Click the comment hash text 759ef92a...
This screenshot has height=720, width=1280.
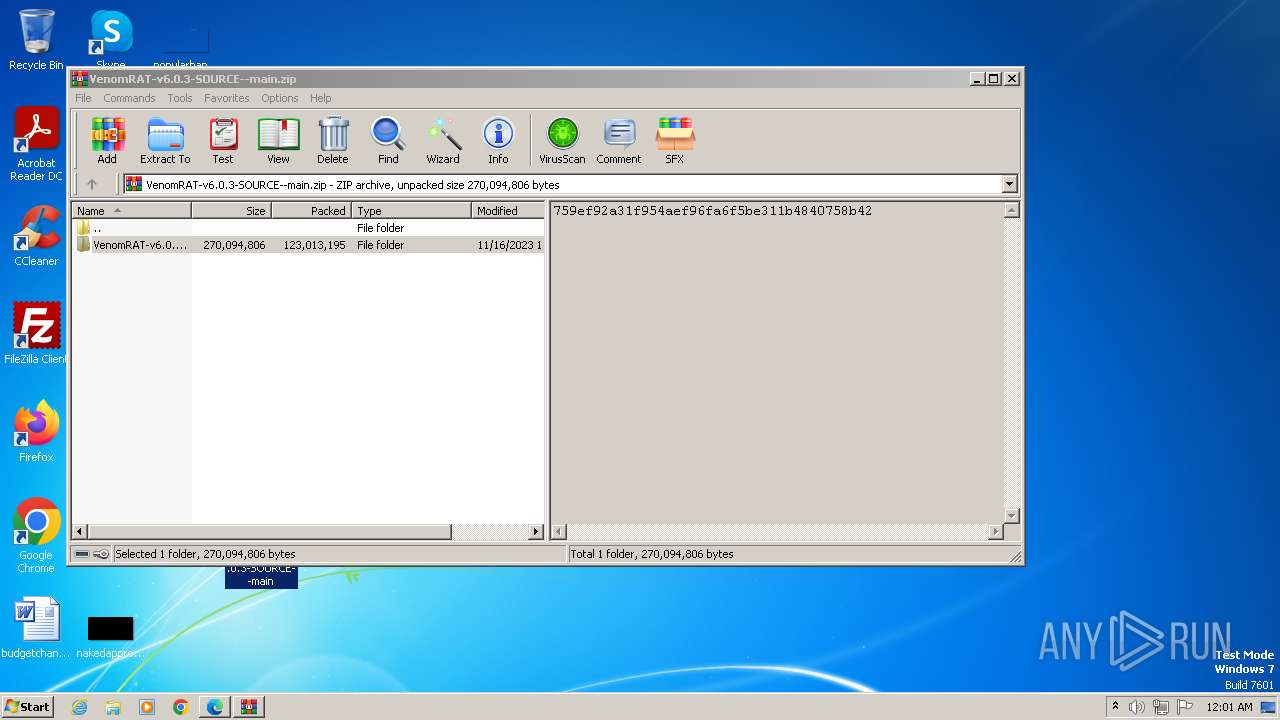[x=713, y=211]
